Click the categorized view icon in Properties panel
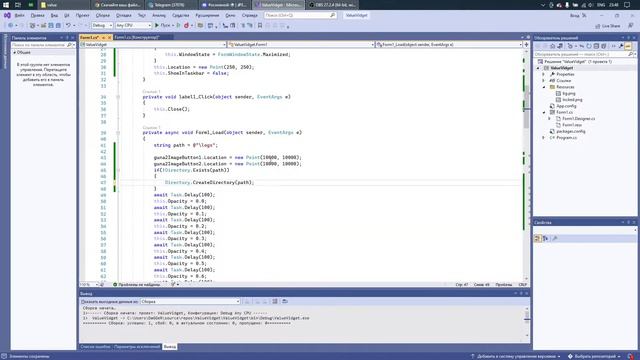The width and height of the screenshot is (640, 360). click(538, 238)
